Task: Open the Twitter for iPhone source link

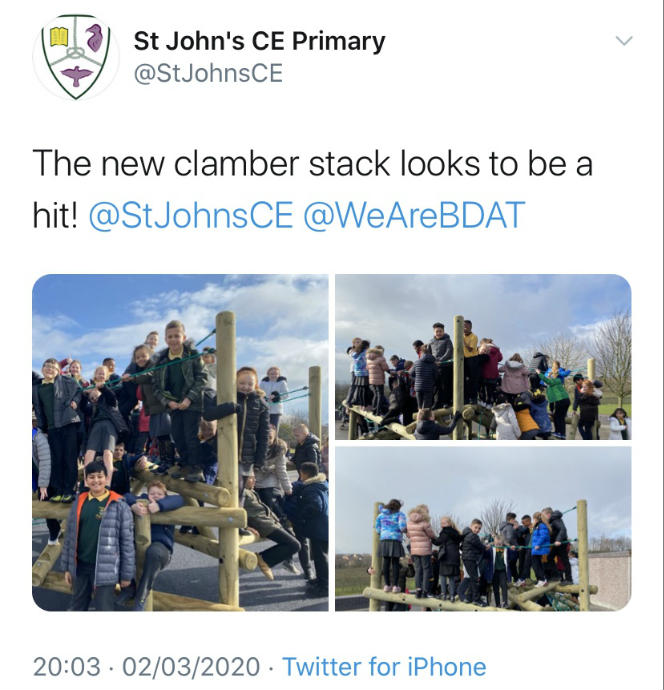Action: [x=384, y=667]
